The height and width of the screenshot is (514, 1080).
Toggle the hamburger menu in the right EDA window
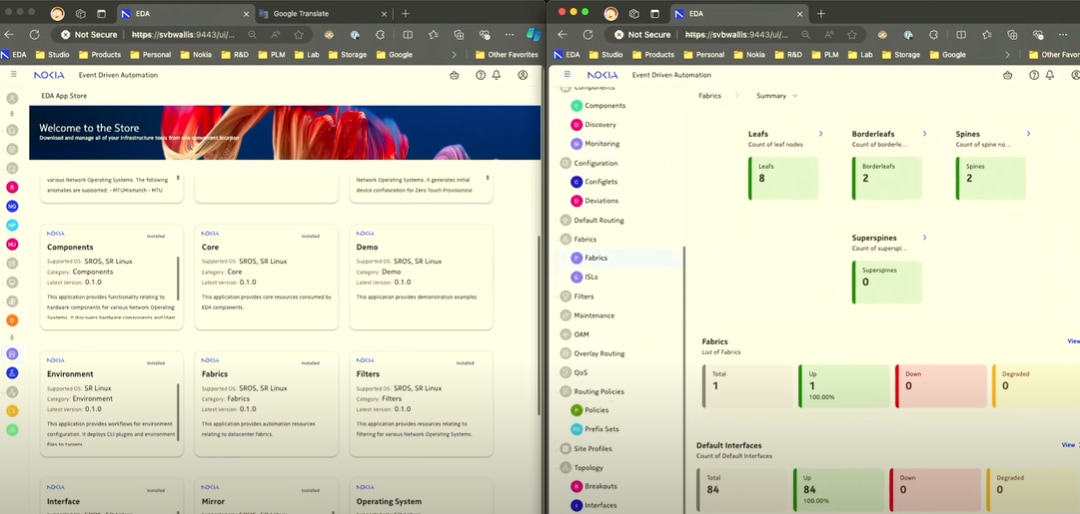click(x=567, y=74)
